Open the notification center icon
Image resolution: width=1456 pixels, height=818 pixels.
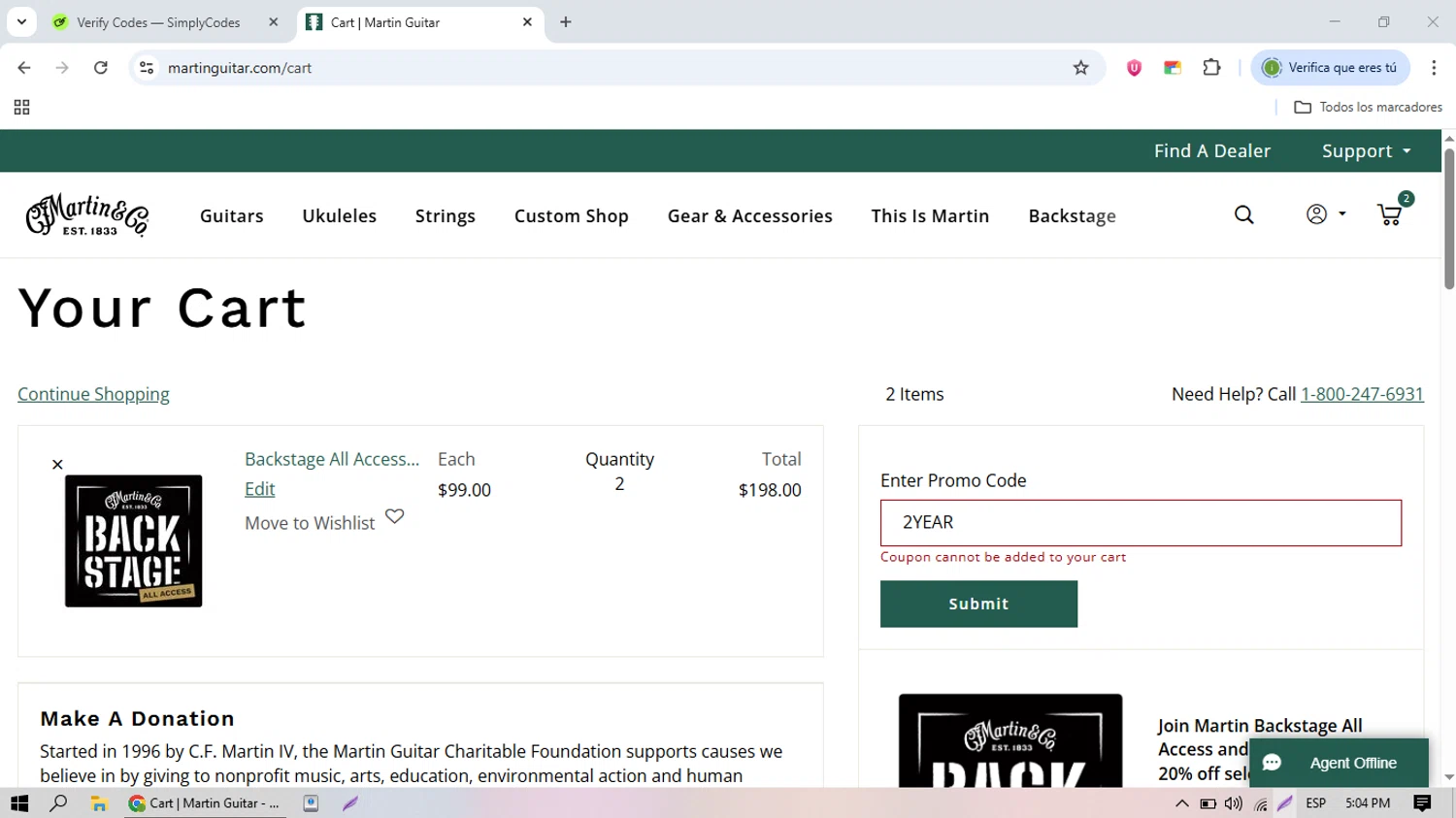(x=1422, y=803)
